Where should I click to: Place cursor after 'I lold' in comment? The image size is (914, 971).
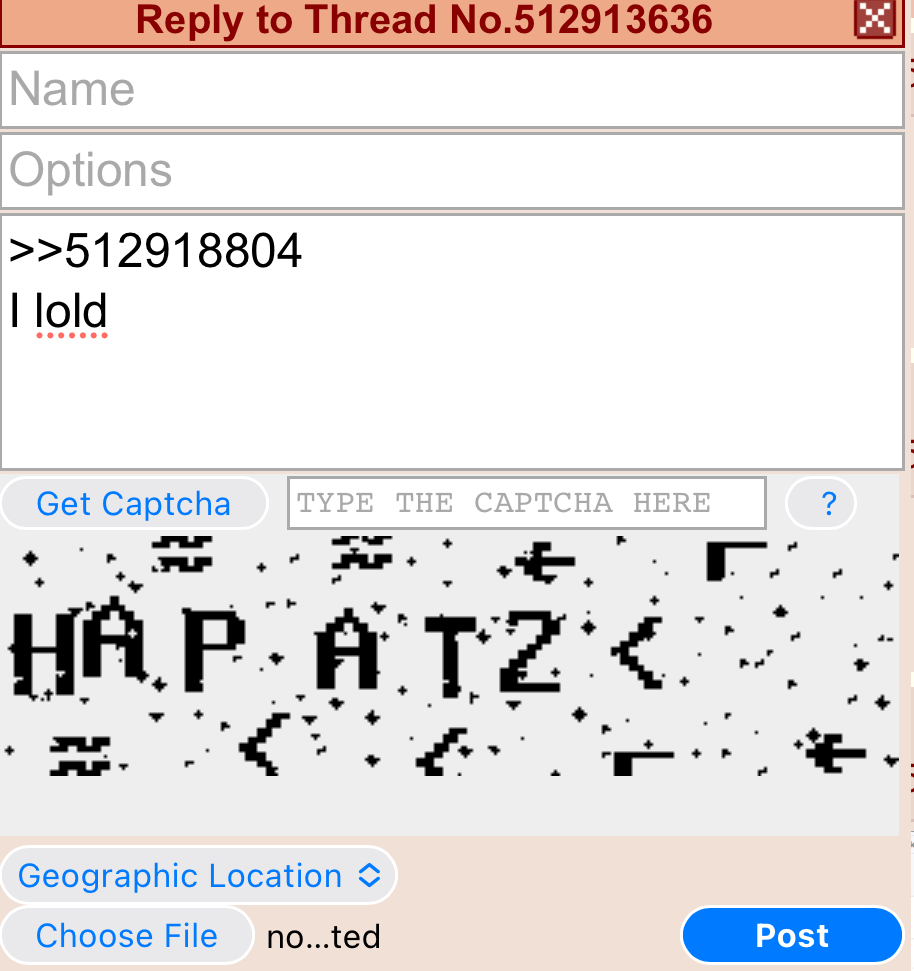tap(110, 311)
